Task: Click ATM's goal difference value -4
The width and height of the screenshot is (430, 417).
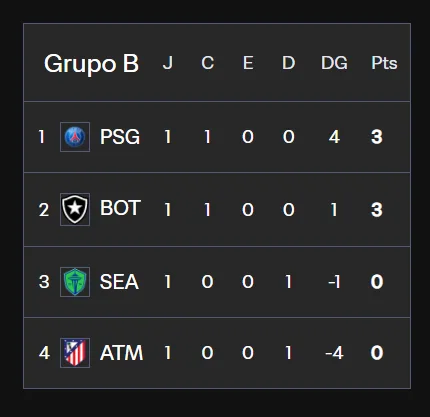Action: [334, 353]
